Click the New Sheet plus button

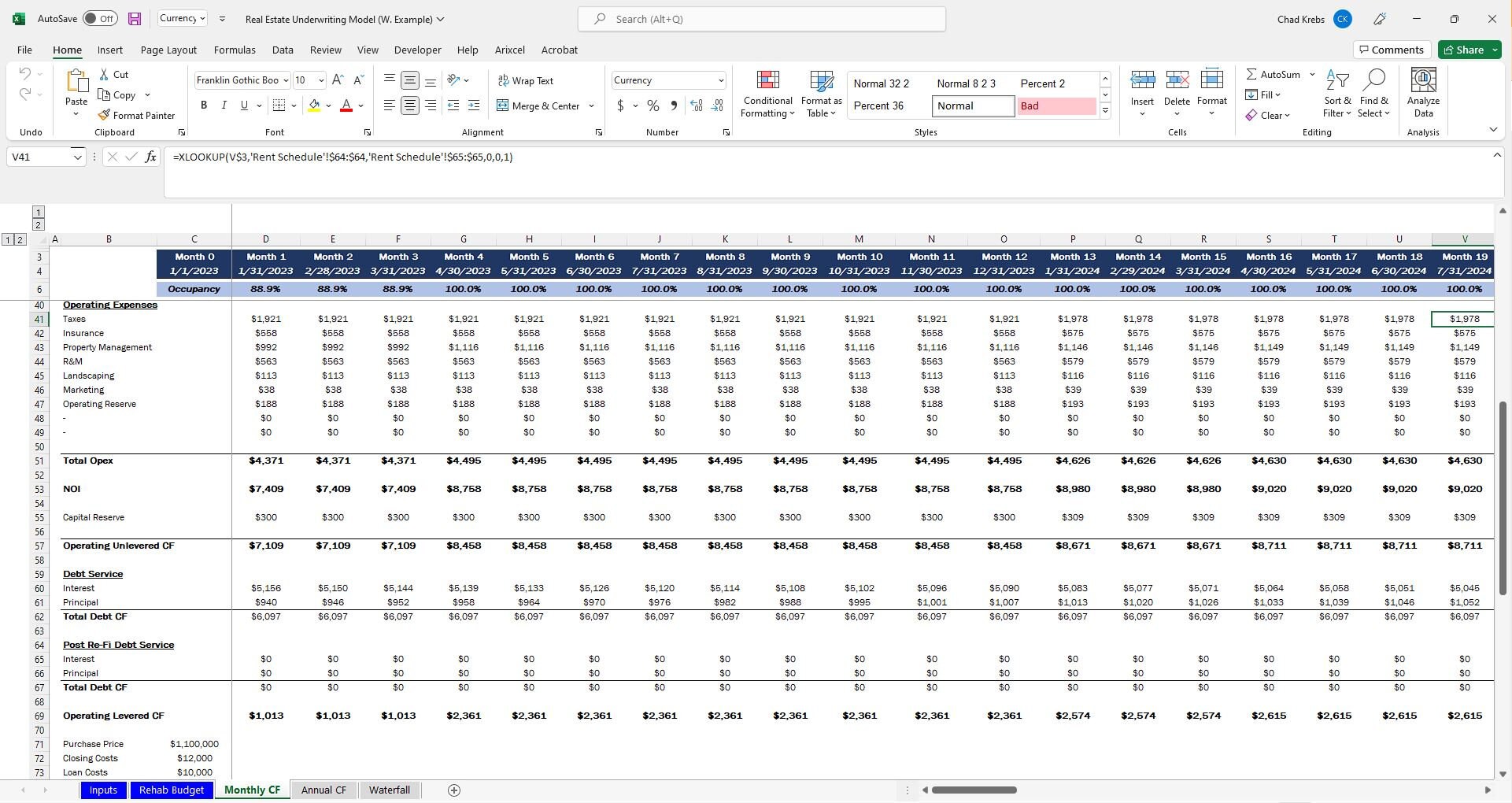[454, 790]
